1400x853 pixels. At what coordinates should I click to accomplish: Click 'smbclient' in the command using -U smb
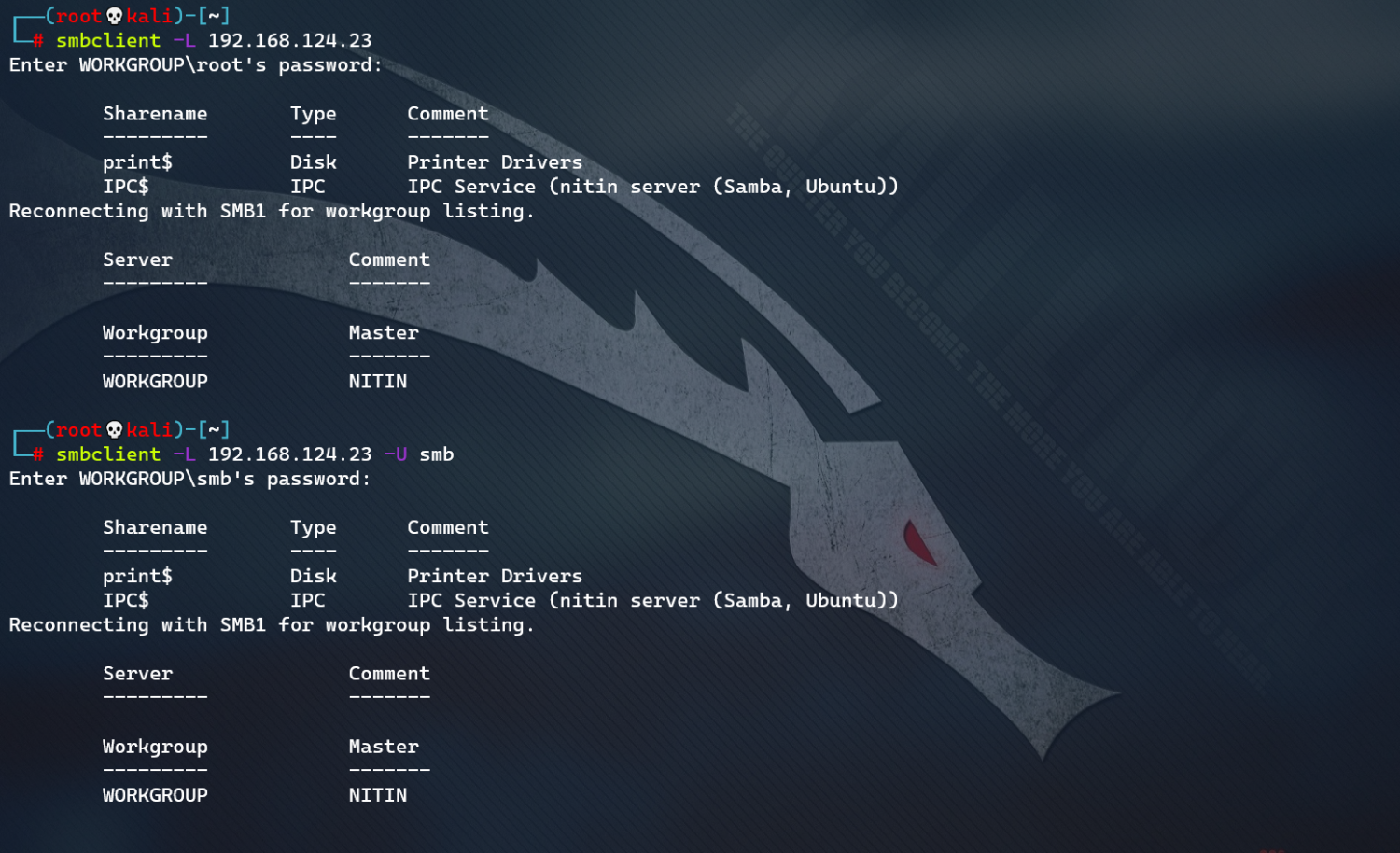click(x=108, y=454)
